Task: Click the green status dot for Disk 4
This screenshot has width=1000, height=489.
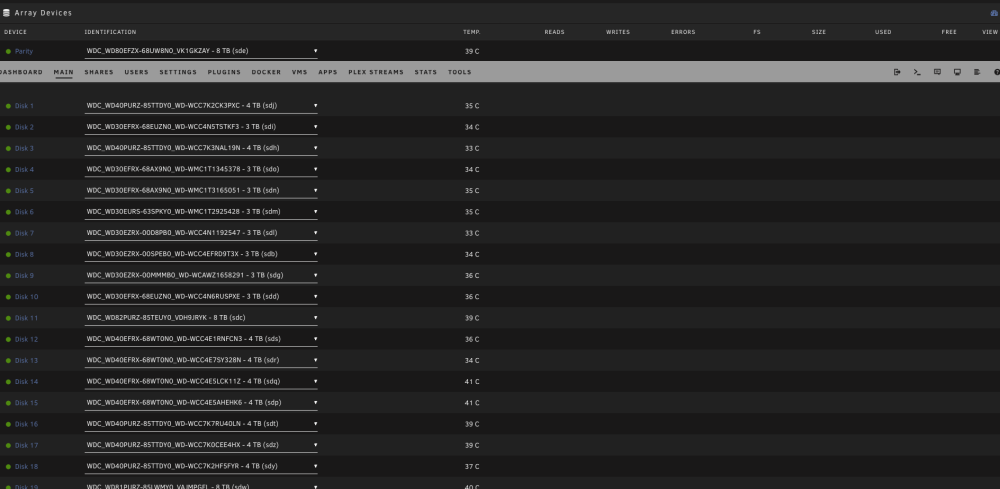Action: point(8,170)
